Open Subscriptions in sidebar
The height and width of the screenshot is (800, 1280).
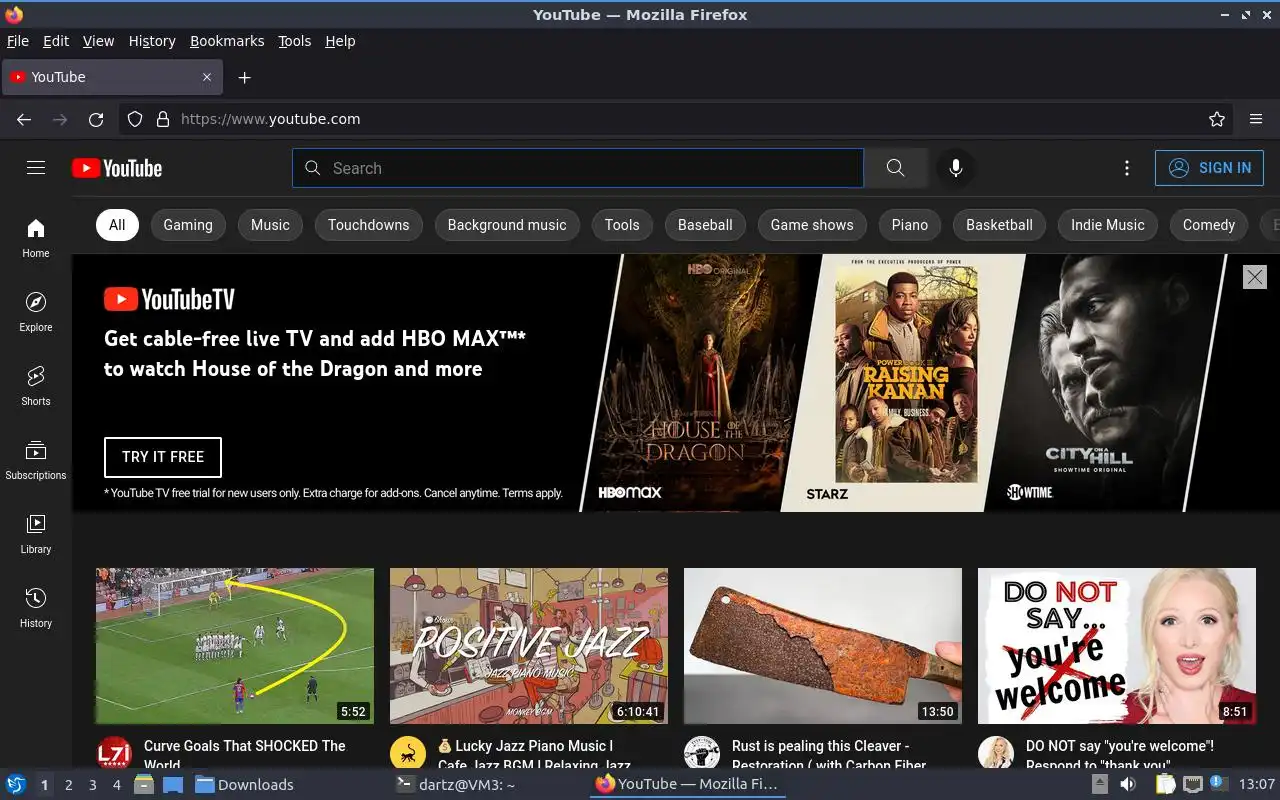tap(36, 460)
